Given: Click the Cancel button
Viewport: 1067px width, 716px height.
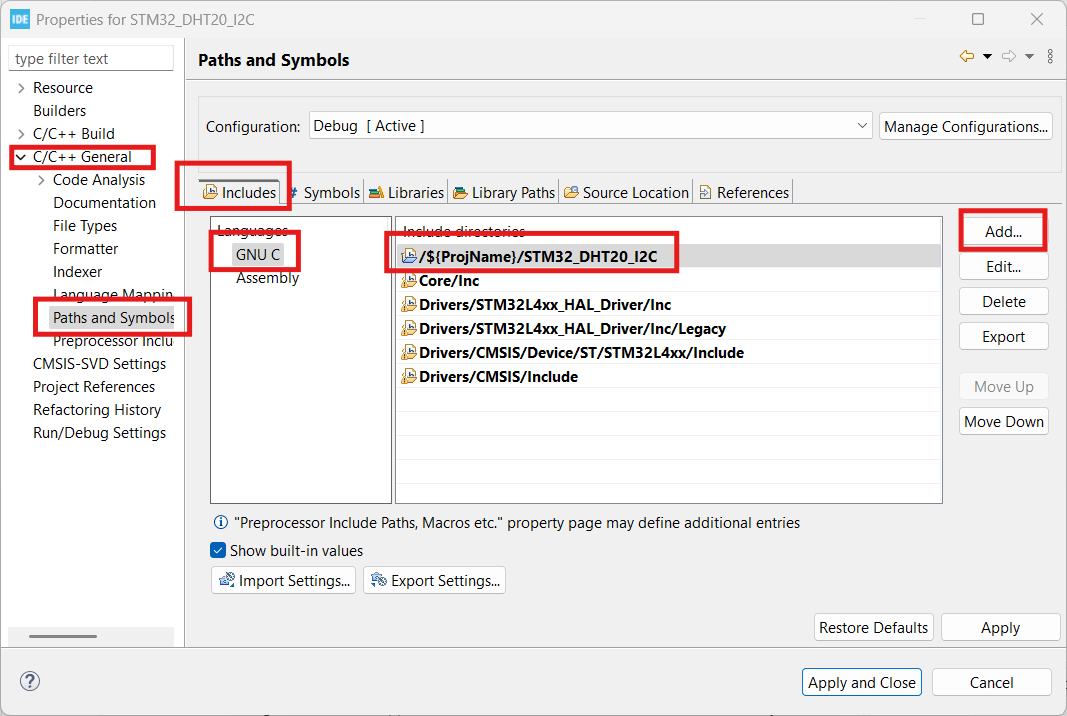Looking at the screenshot, I should [x=991, y=682].
